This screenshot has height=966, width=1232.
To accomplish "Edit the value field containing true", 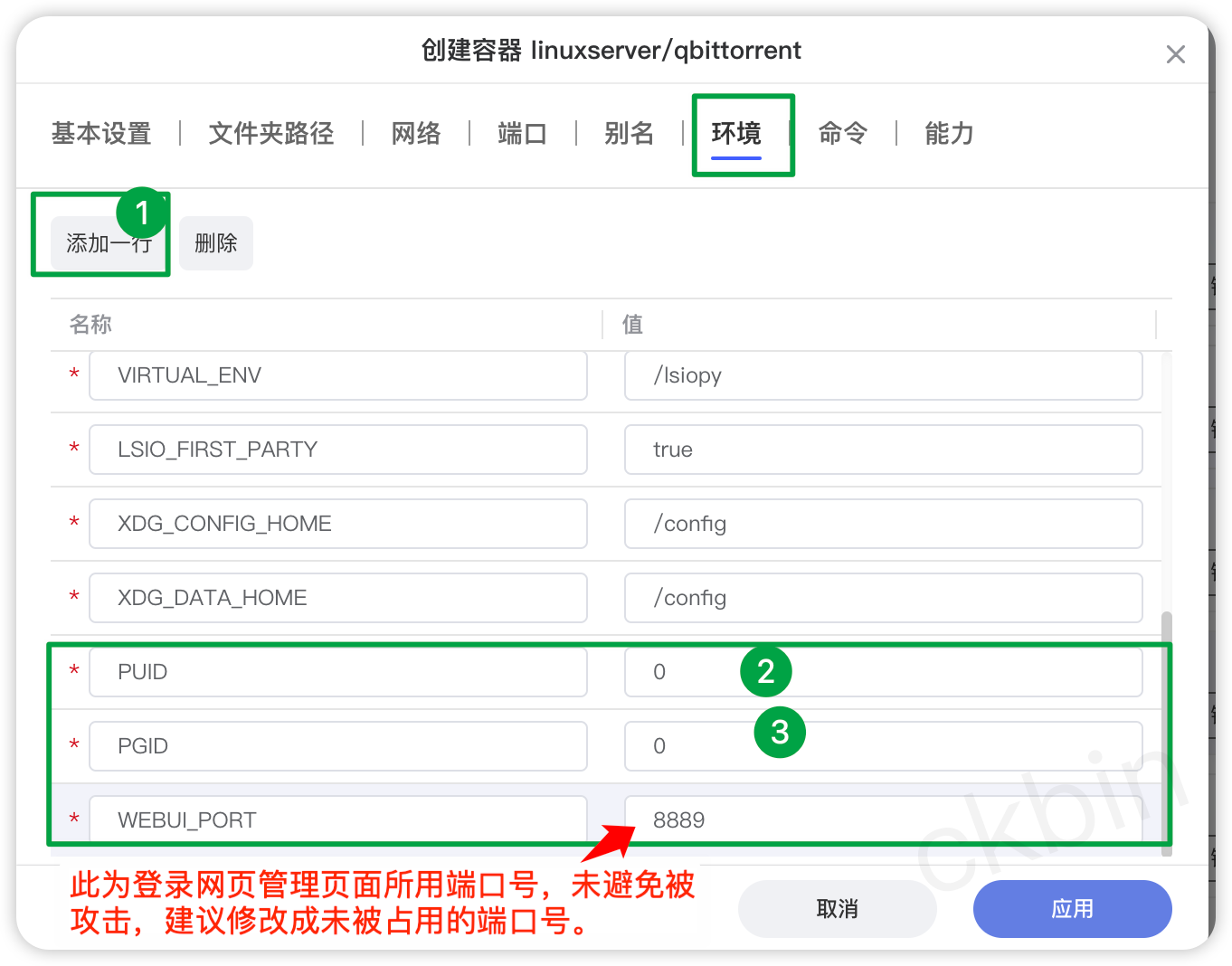I will pos(884,450).
